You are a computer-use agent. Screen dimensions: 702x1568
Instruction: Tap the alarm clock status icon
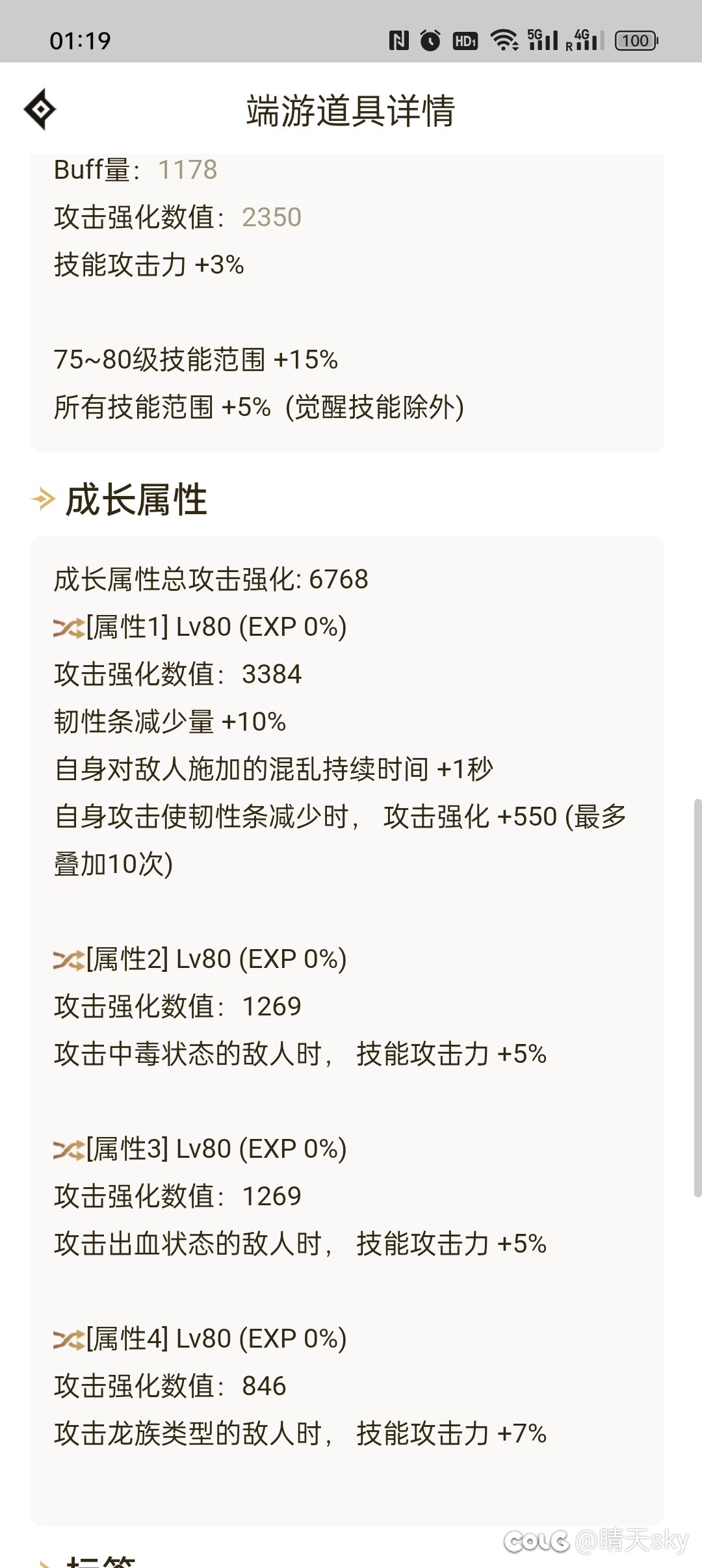(430, 40)
